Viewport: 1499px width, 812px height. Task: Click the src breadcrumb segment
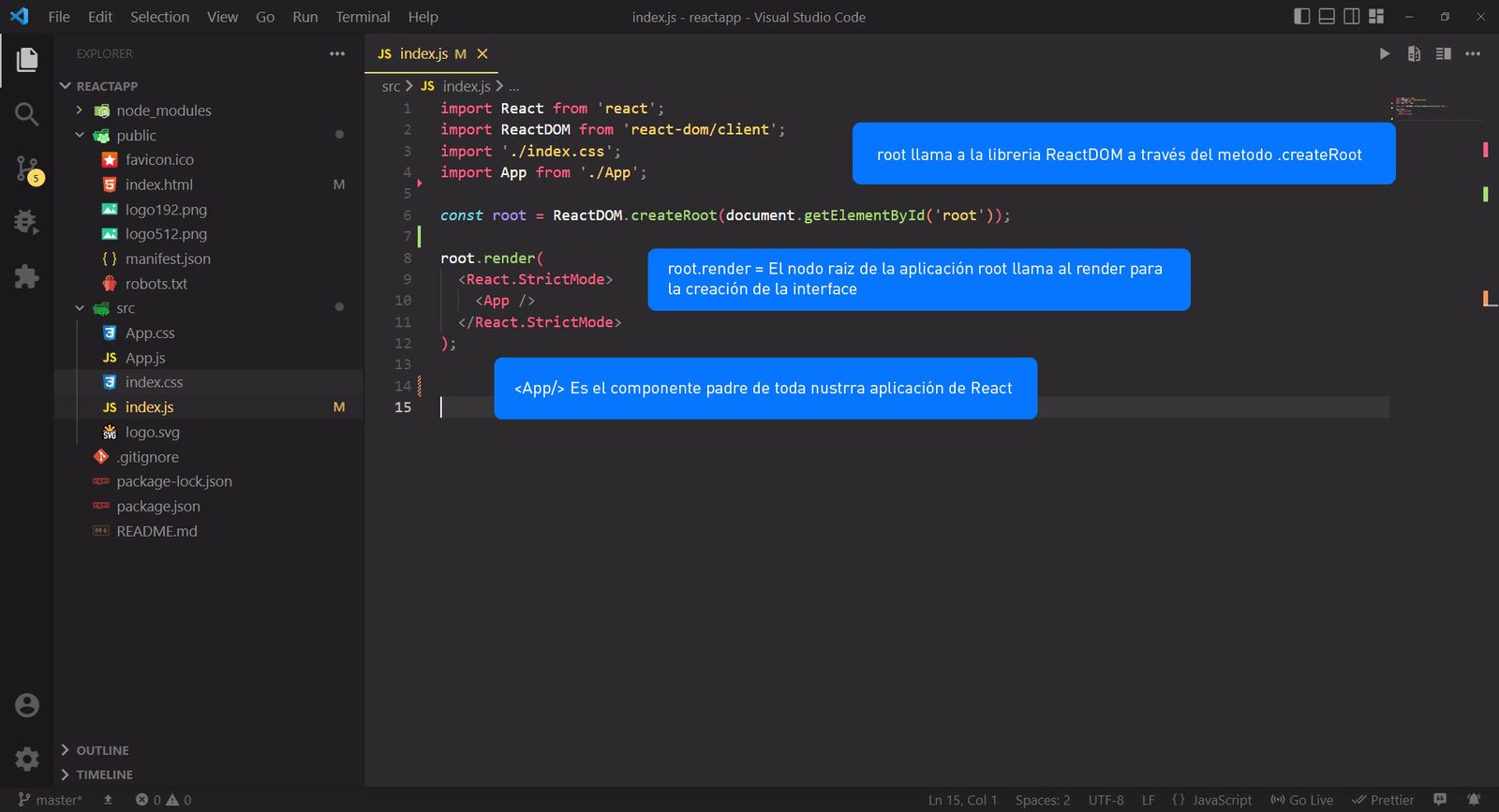[x=391, y=86]
